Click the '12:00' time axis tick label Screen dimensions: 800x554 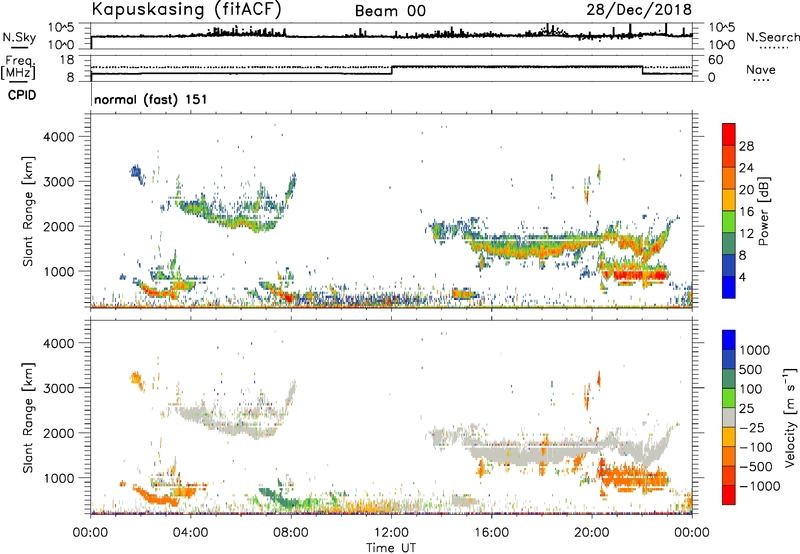click(x=391, y=533)
